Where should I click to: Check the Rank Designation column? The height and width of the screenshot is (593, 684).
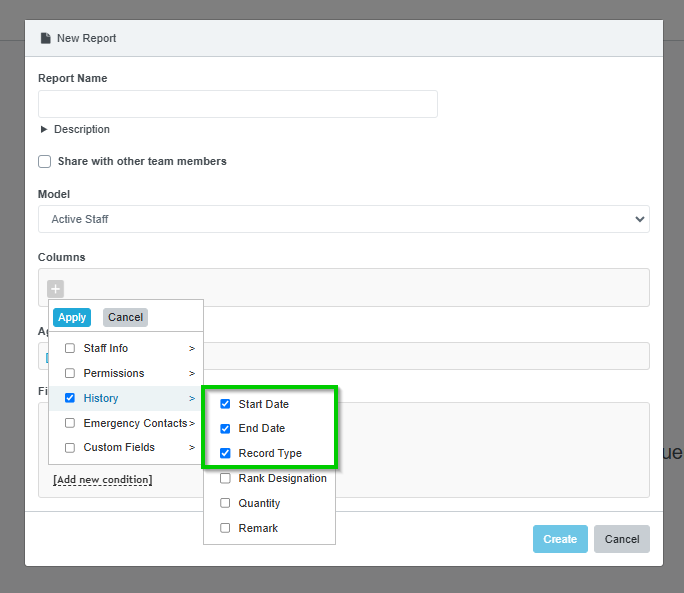click(225, 479)
